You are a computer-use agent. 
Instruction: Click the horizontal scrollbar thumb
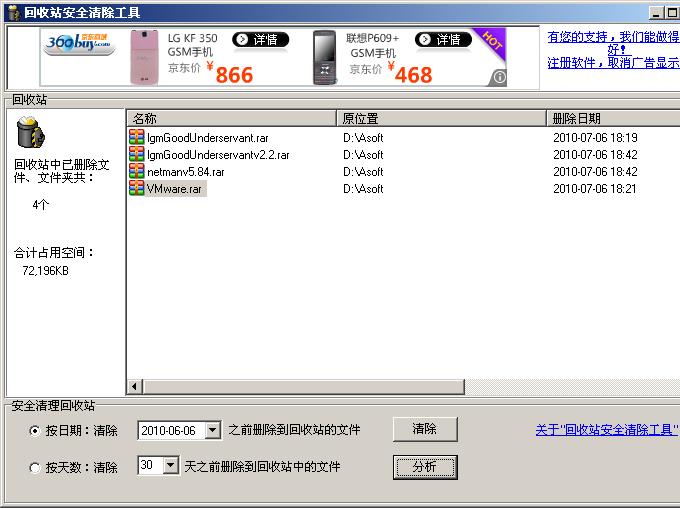pyautogui.click(x=304, y=386)
